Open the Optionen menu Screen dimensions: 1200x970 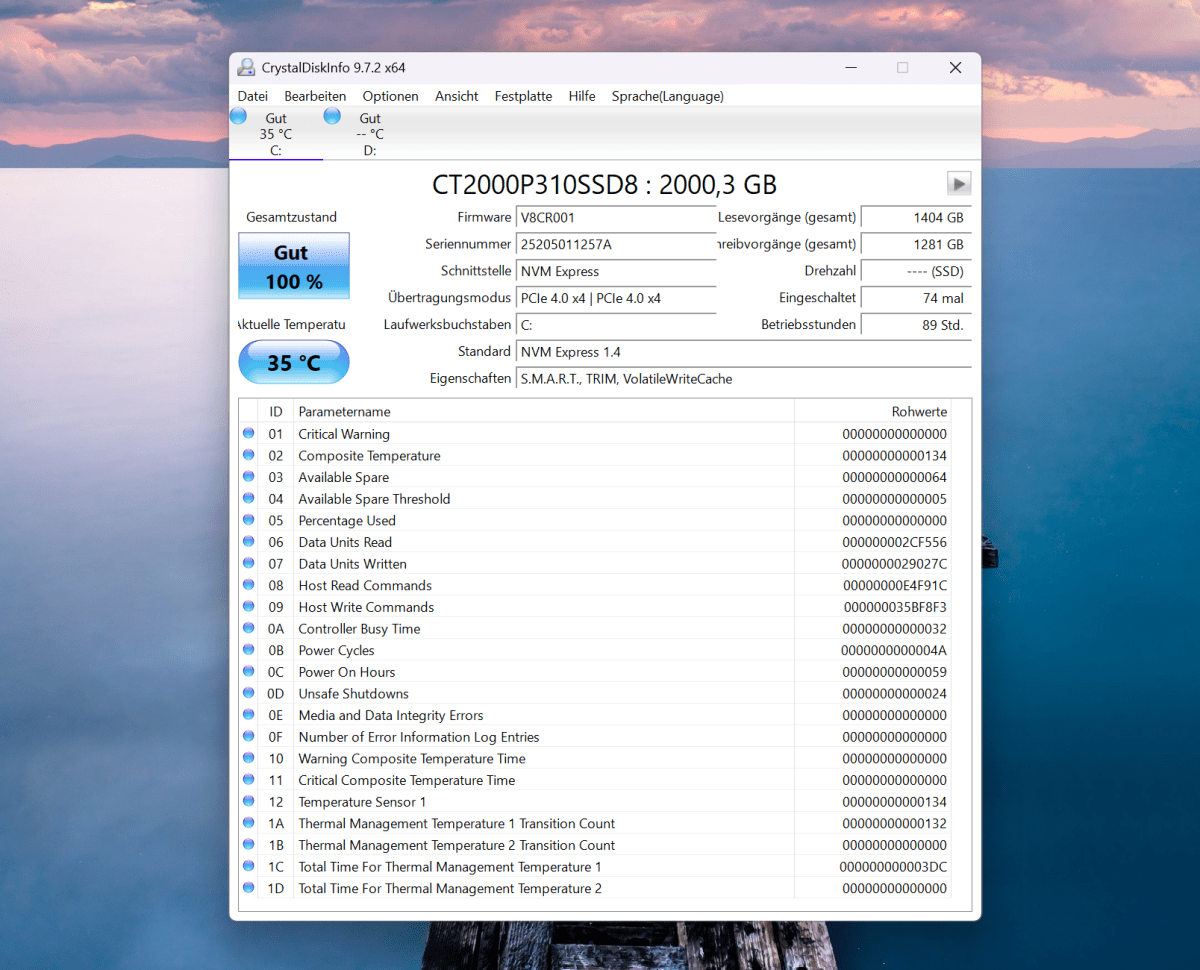390,96
